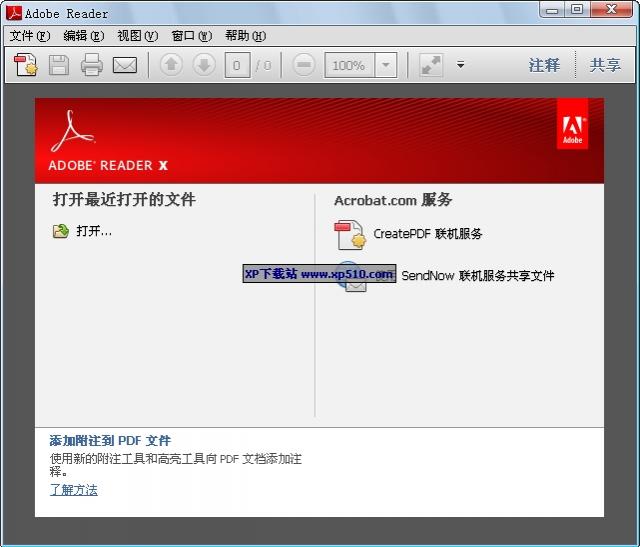
Task: Click the zoom out minus button
Action: (x=305, y=65)
